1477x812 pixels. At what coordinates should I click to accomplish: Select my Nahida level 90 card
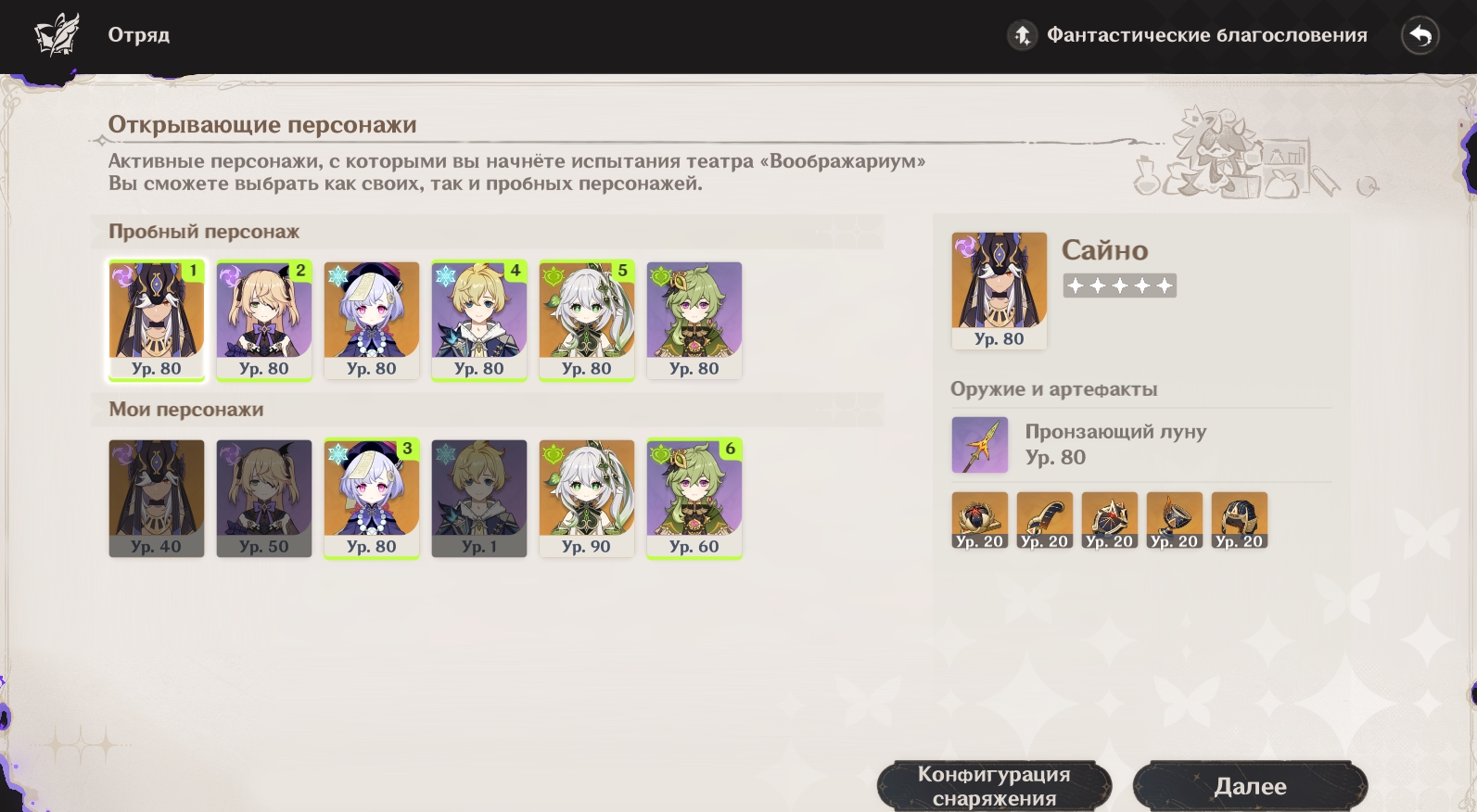tap(587, 499)
